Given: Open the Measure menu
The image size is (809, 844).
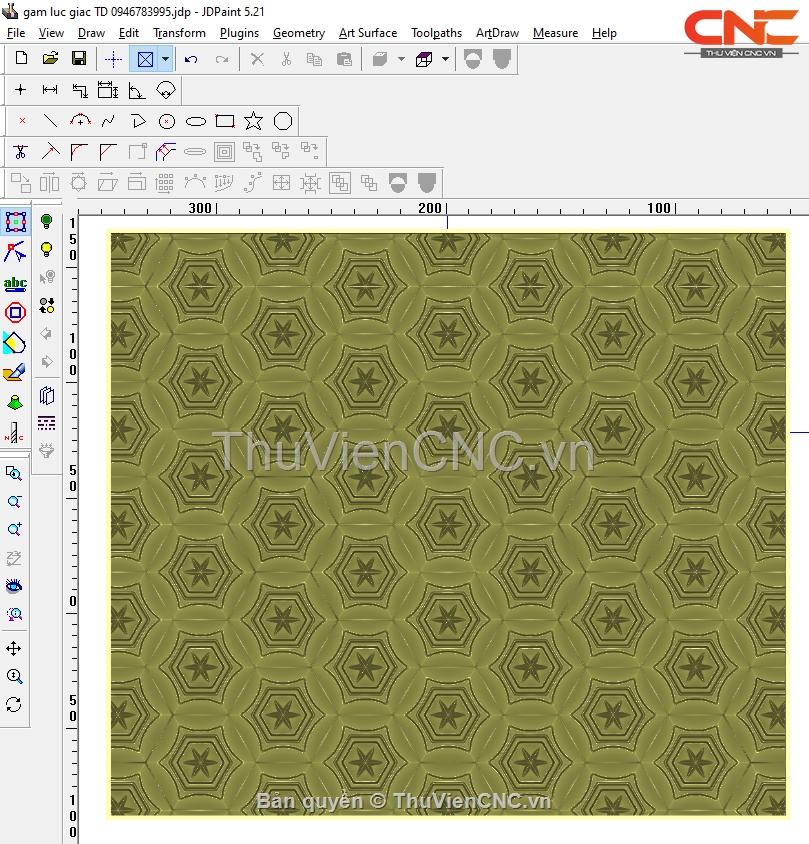Looking at the screenshot, I should (555, 33).
